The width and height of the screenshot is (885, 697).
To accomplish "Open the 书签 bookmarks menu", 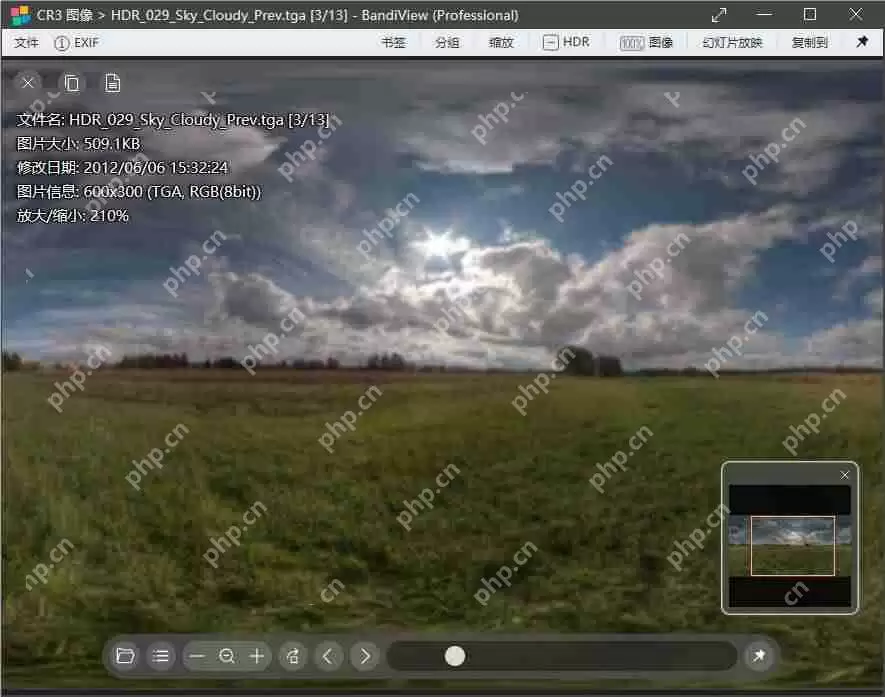I will (x=394, y=42).
